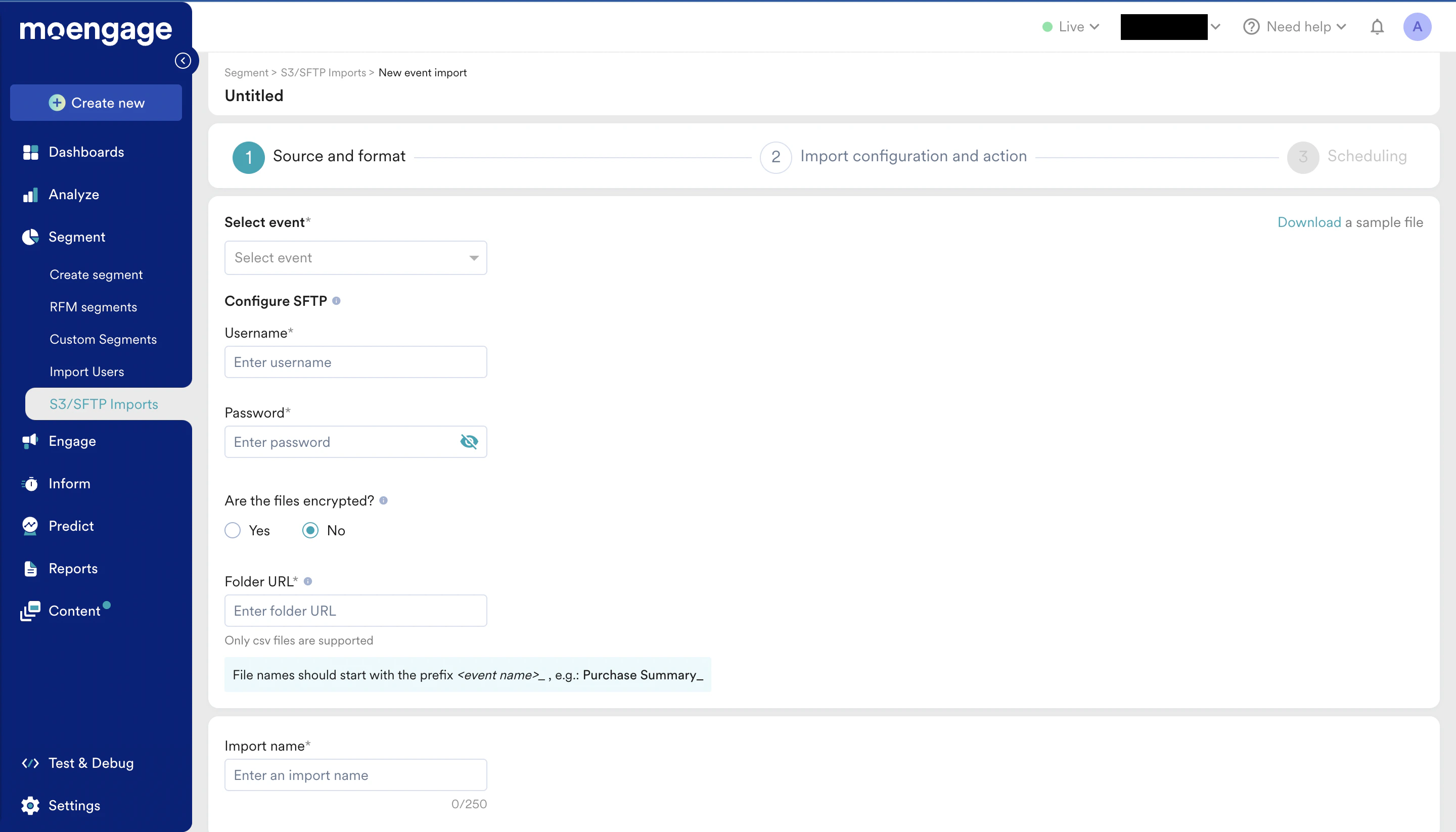Open the Select event dropdown
This screenshot has height=832, width=1456.
(x=355, y=258)
